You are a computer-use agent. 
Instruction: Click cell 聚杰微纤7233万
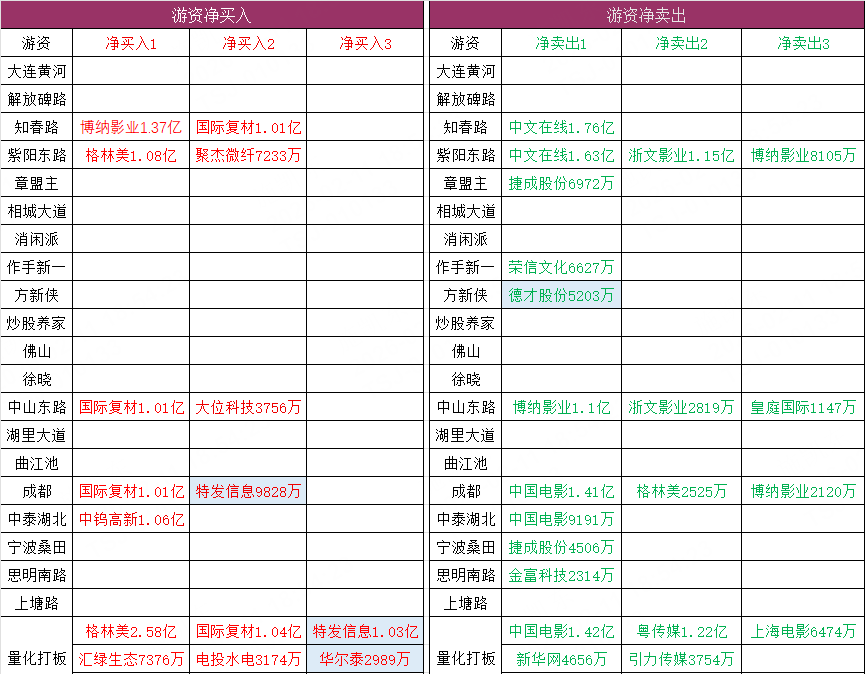(248, 155)
